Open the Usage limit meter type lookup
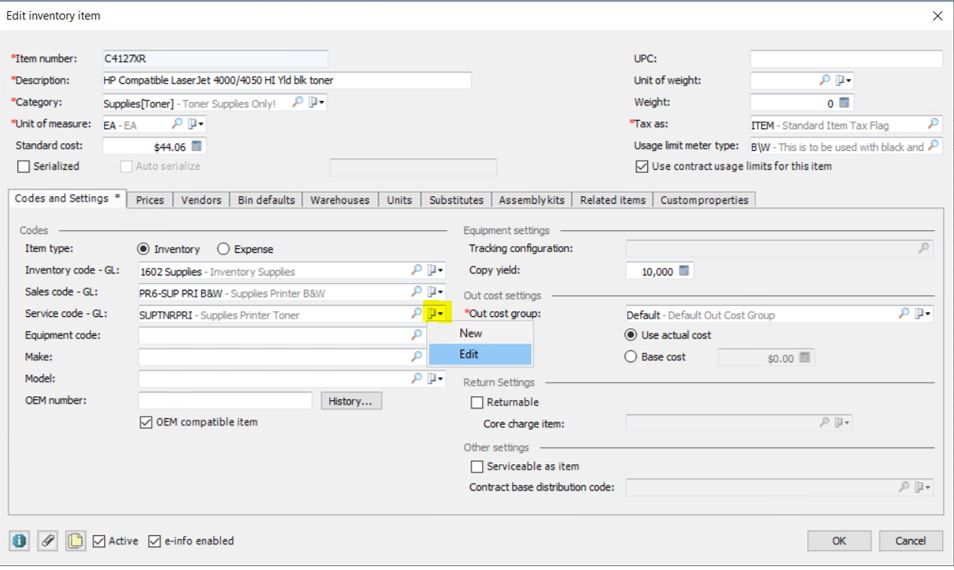This screenshot has height=570, width=954. [933, 146]
